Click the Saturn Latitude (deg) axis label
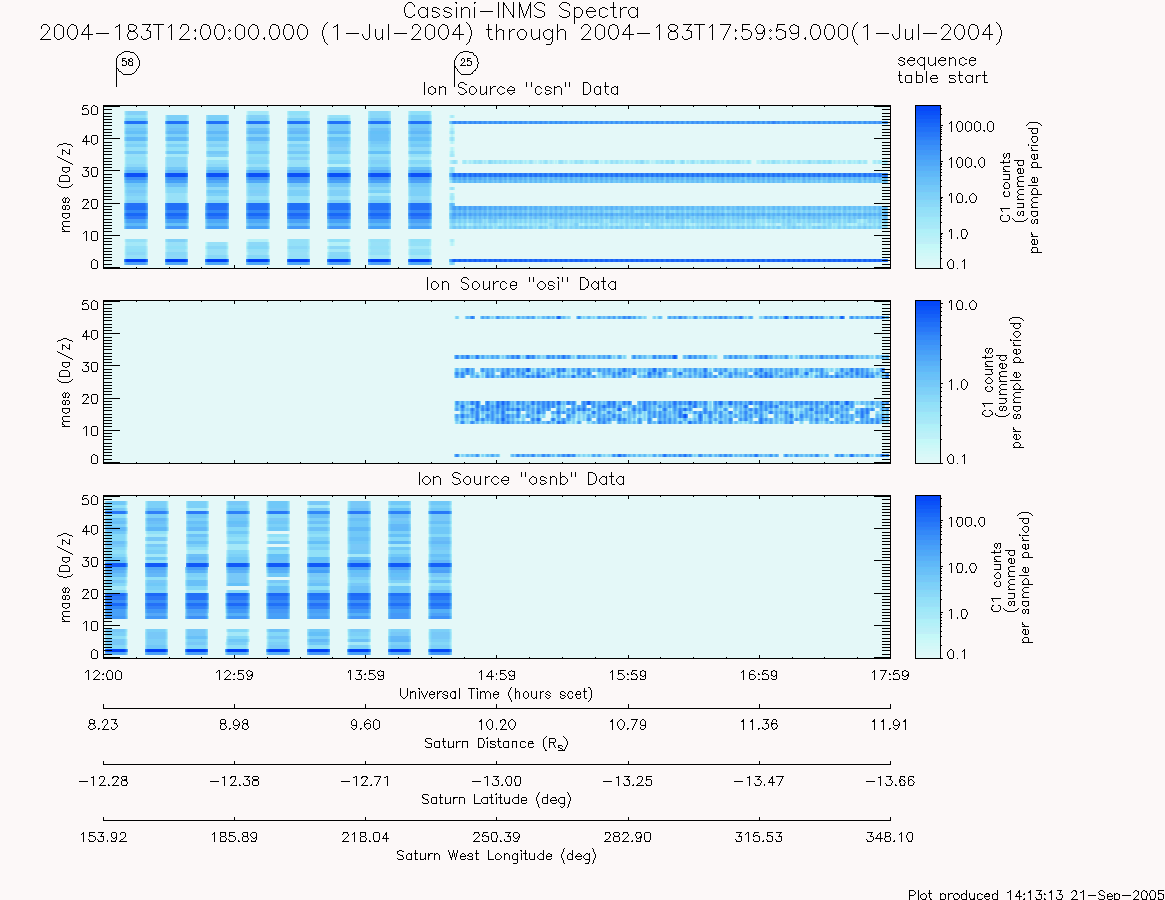1165x900 pixels. coord(496,800)
